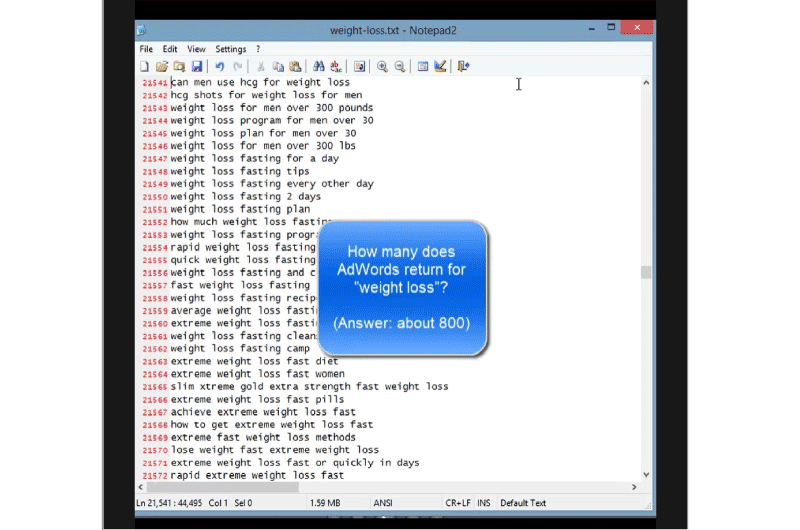Image resolution: width=800 pixels, height=530 pixels.
Task: Toggle word wrap toolbar icon
Action: [x=360, y=66]
